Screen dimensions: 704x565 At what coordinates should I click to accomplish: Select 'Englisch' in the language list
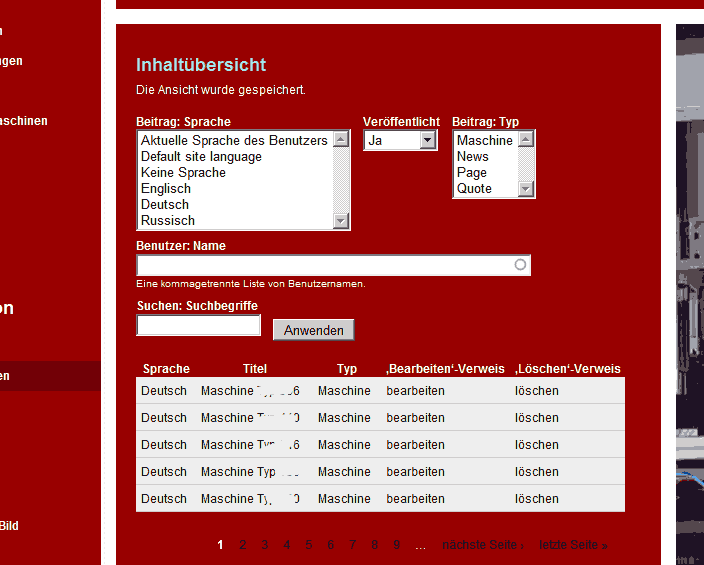[x=166, y=189]
